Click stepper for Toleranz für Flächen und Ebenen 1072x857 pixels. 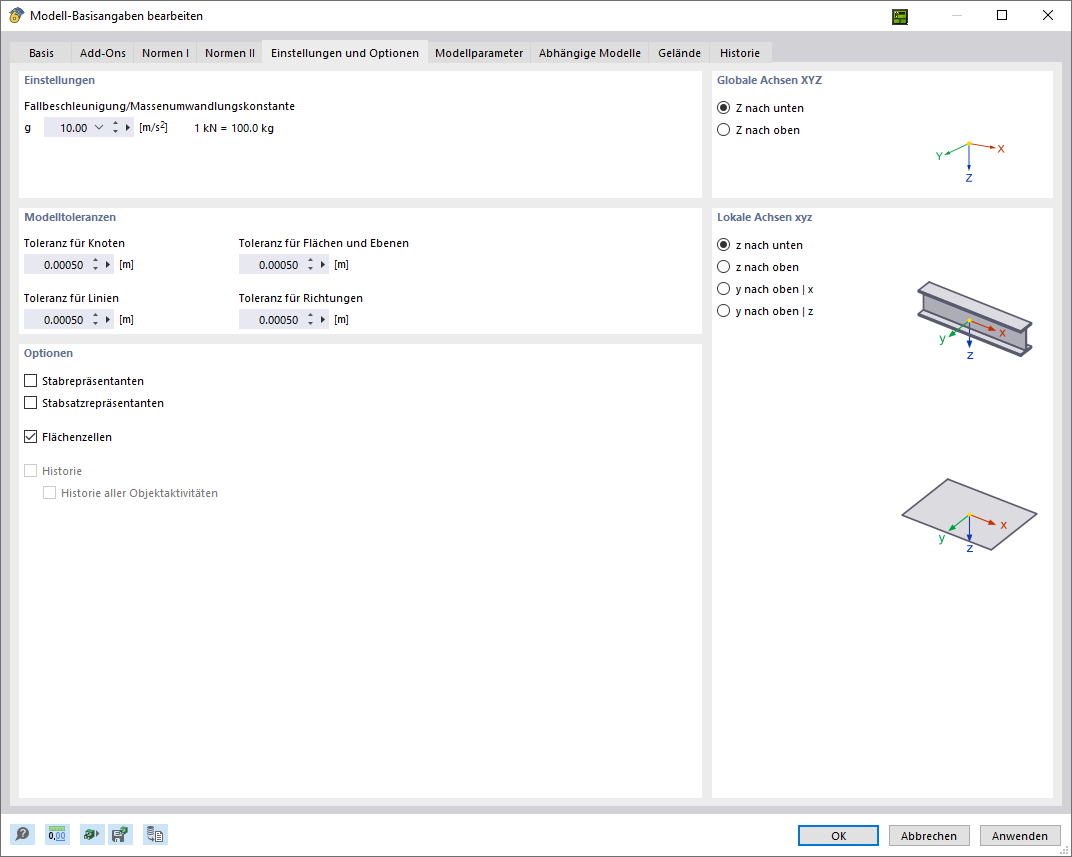coord(310,264)
